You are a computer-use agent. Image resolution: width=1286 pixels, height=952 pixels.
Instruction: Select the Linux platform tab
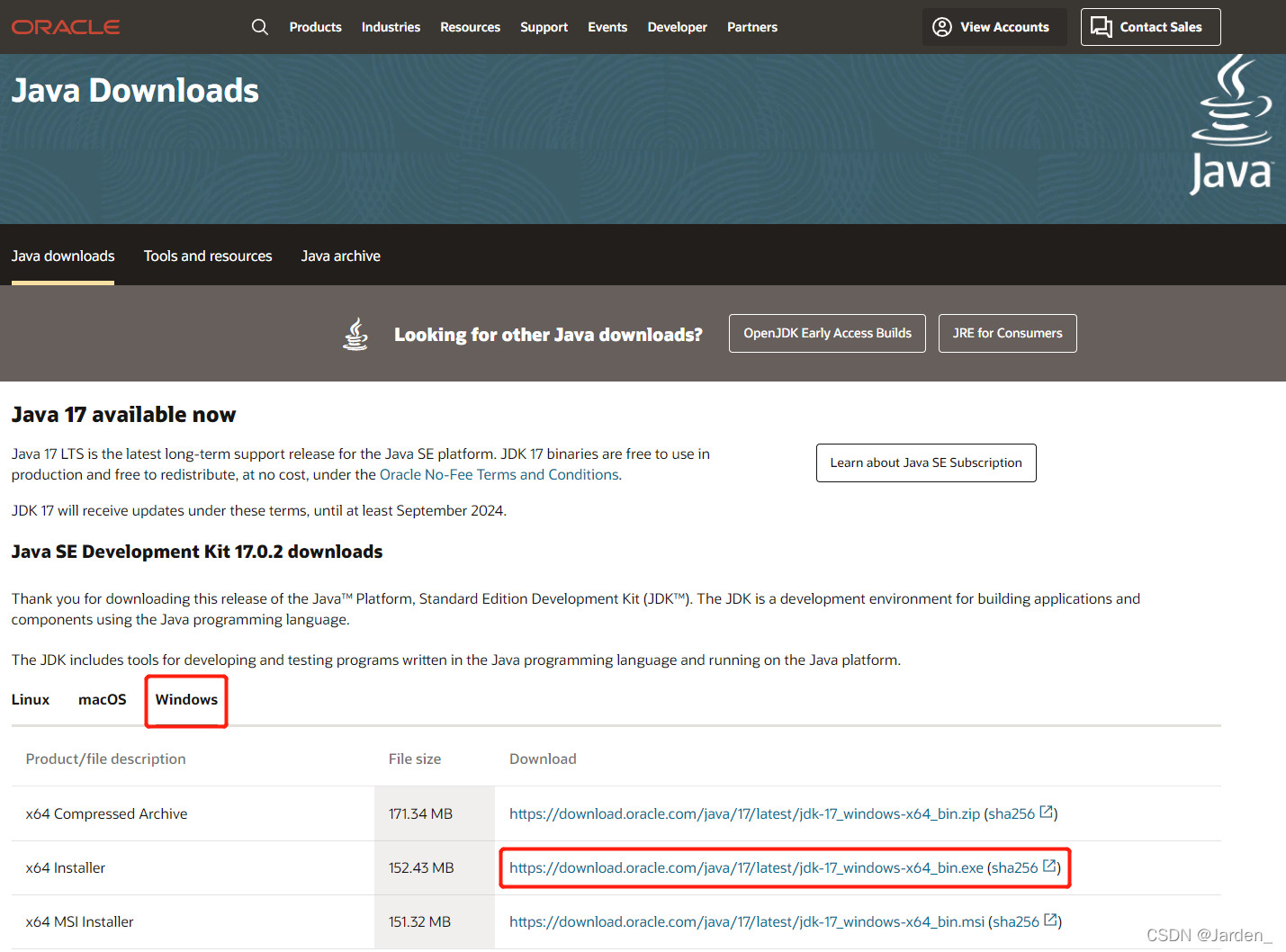[31, 699]
